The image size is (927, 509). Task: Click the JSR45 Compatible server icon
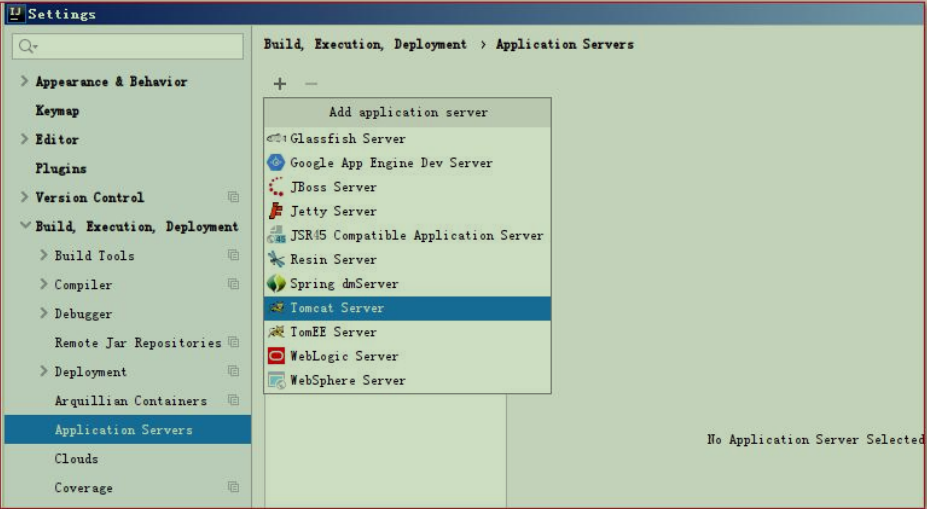(x=276, y=235)
